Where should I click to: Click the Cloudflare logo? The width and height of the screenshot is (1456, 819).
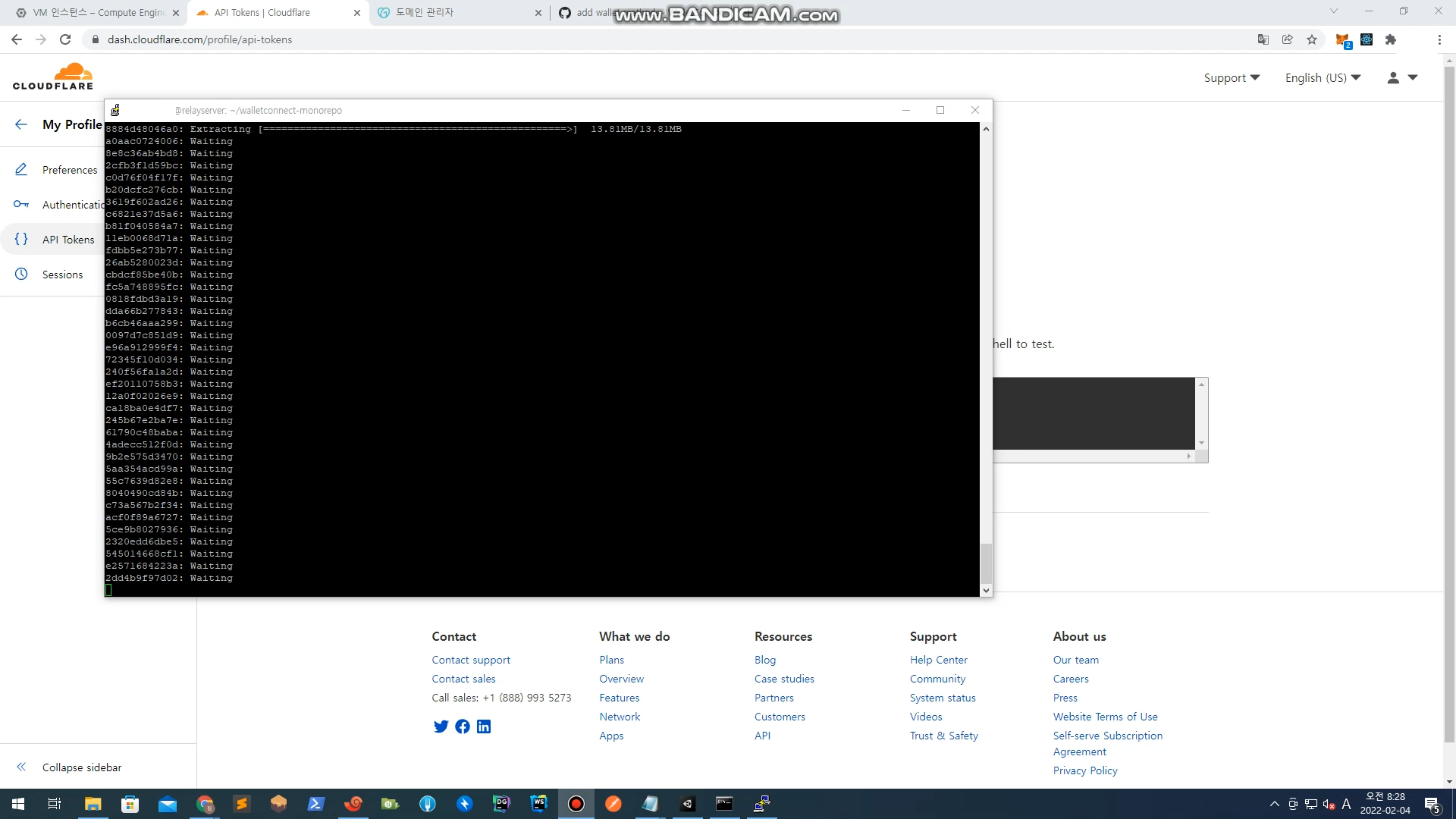(x=53, y=77)
